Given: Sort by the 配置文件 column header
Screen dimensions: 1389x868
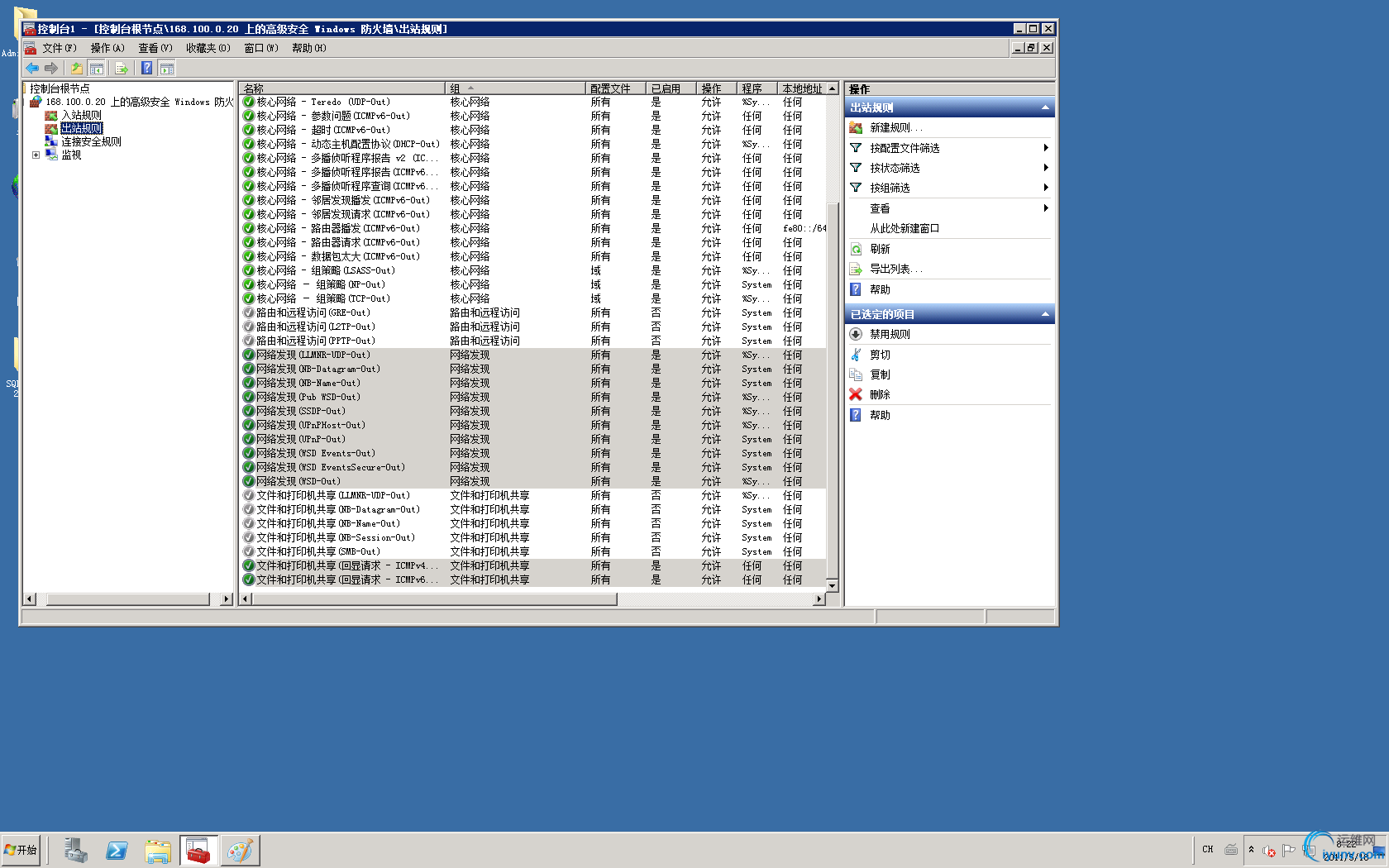Looking at the screenshot, I should point(615,88).
